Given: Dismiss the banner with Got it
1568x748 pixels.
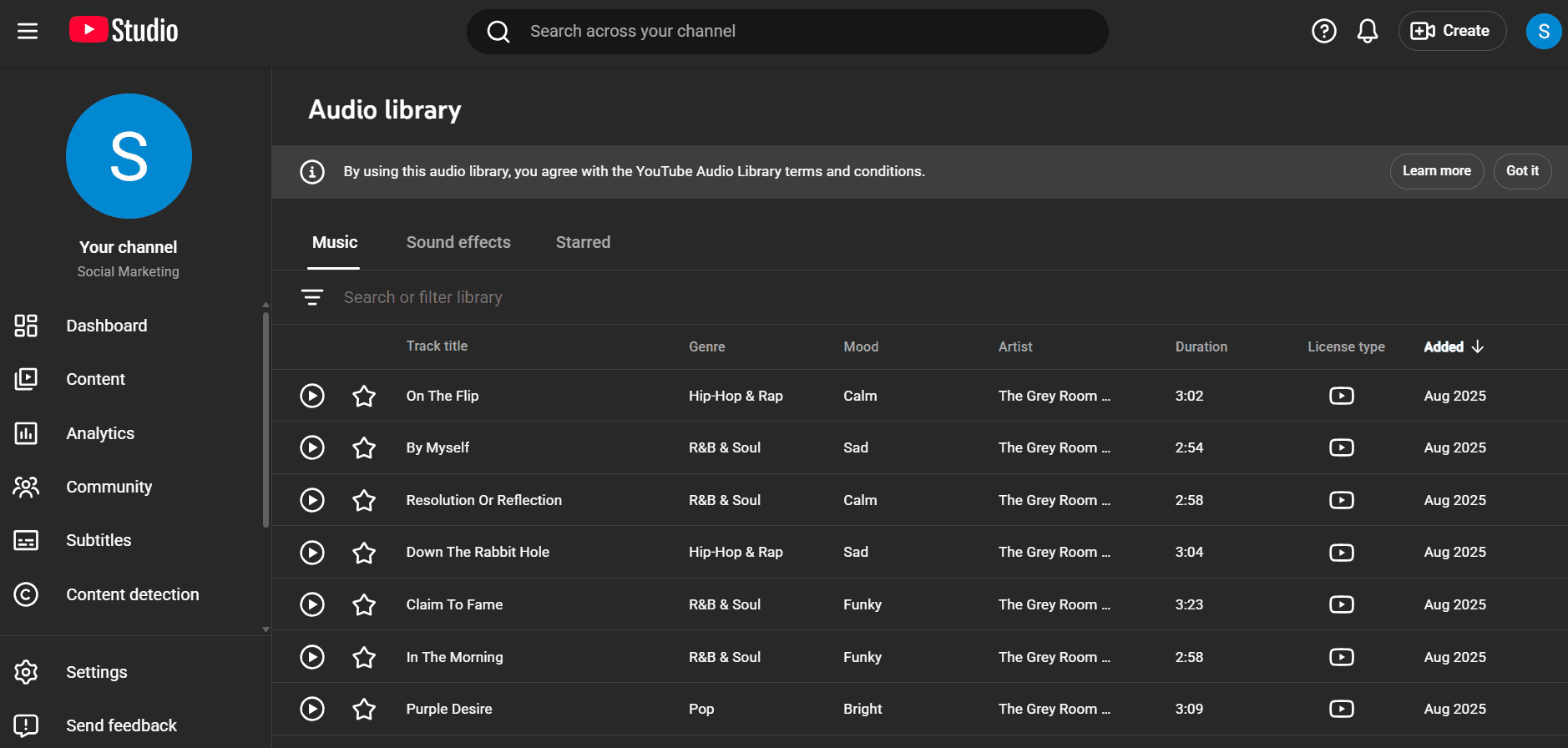Looking at the screenshot, I should click(x=1522, y=171).
